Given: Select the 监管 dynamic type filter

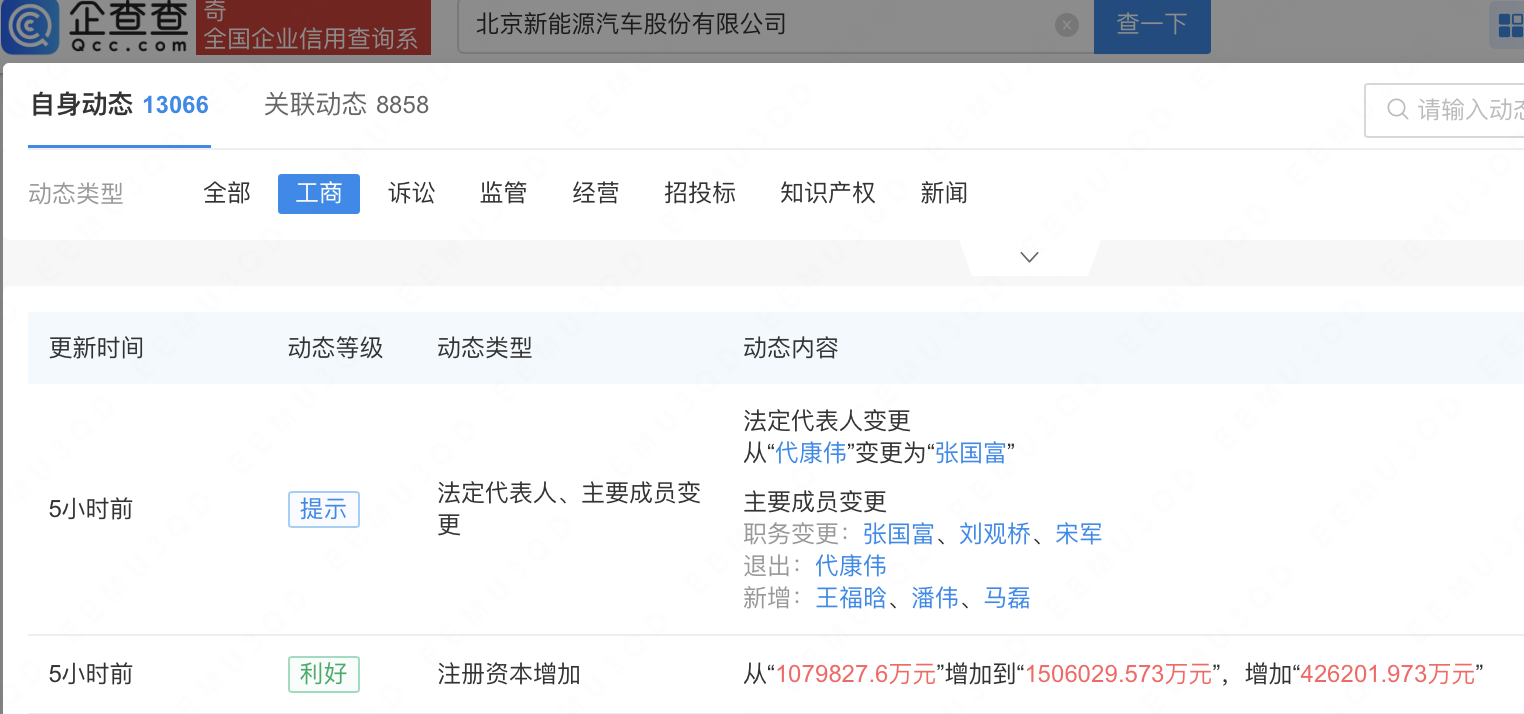Looking at the screenshot, I should (503, 193).
